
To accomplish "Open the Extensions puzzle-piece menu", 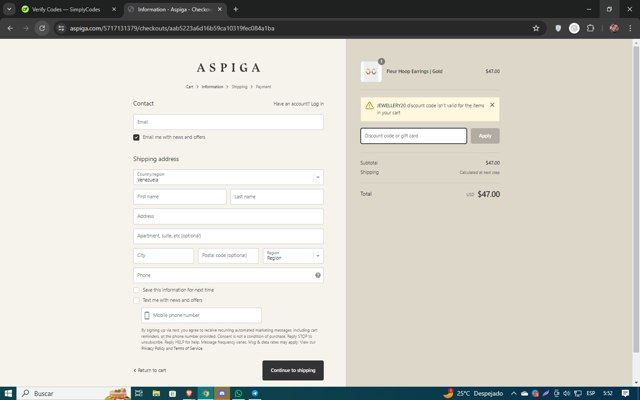I will pyautogui.click(x=590, y=28).
